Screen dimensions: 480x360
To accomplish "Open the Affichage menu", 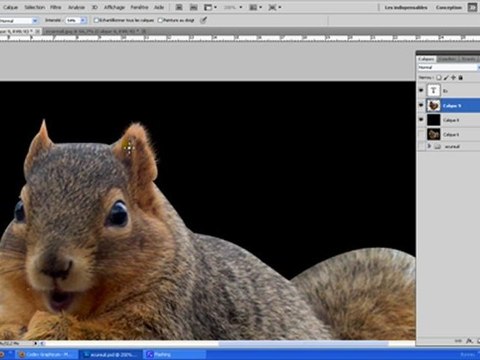I will pyautogui.click(x=114, y=7).
